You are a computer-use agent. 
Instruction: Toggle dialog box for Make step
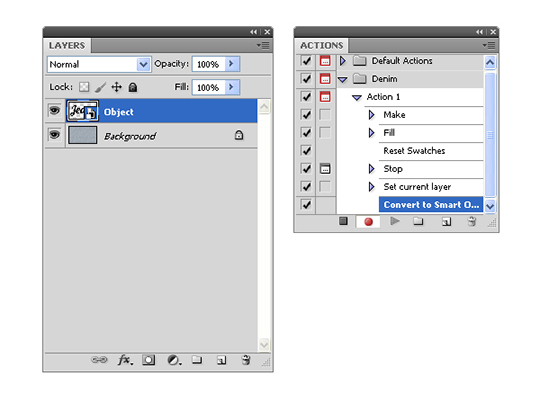[325, 115]
